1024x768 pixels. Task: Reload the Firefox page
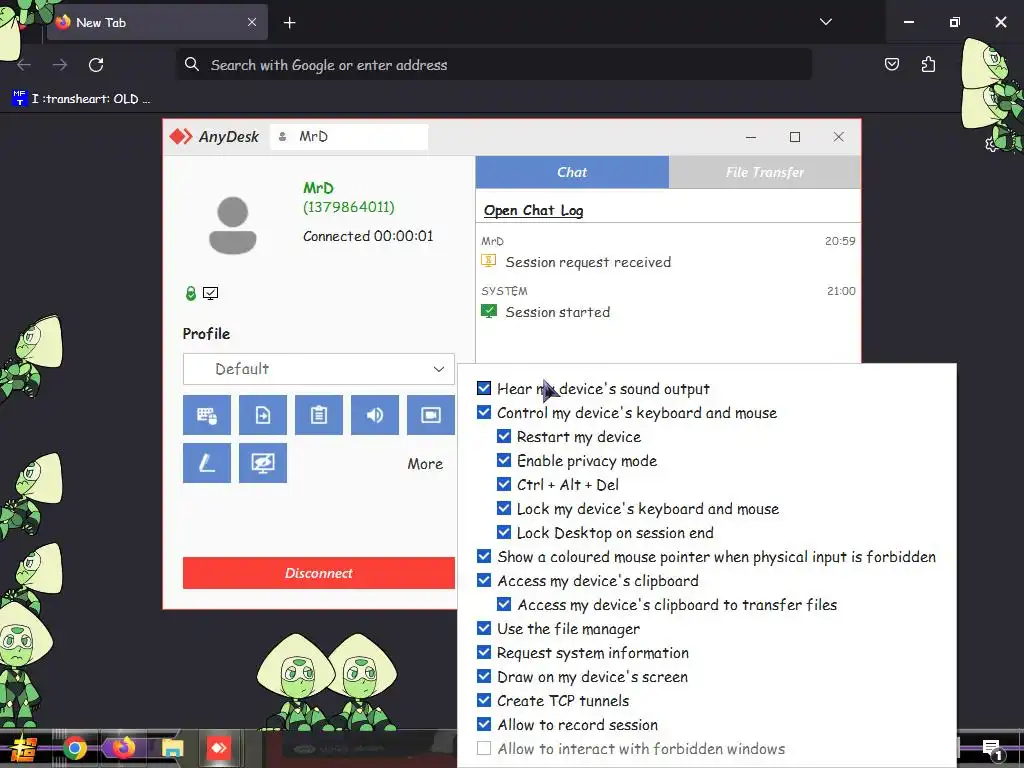[96, 65]
